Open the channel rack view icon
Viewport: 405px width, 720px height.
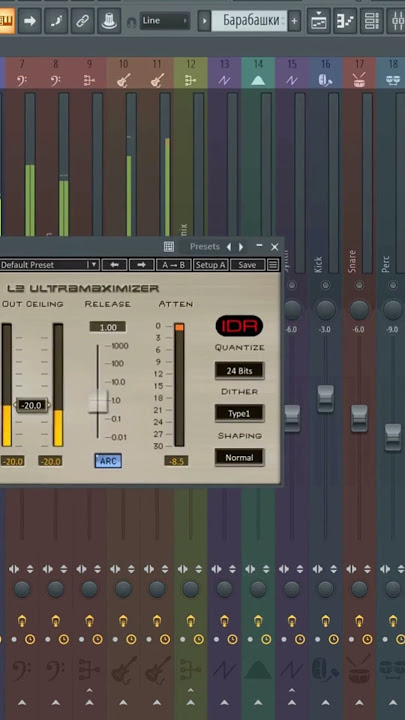(x=371, y=21)
